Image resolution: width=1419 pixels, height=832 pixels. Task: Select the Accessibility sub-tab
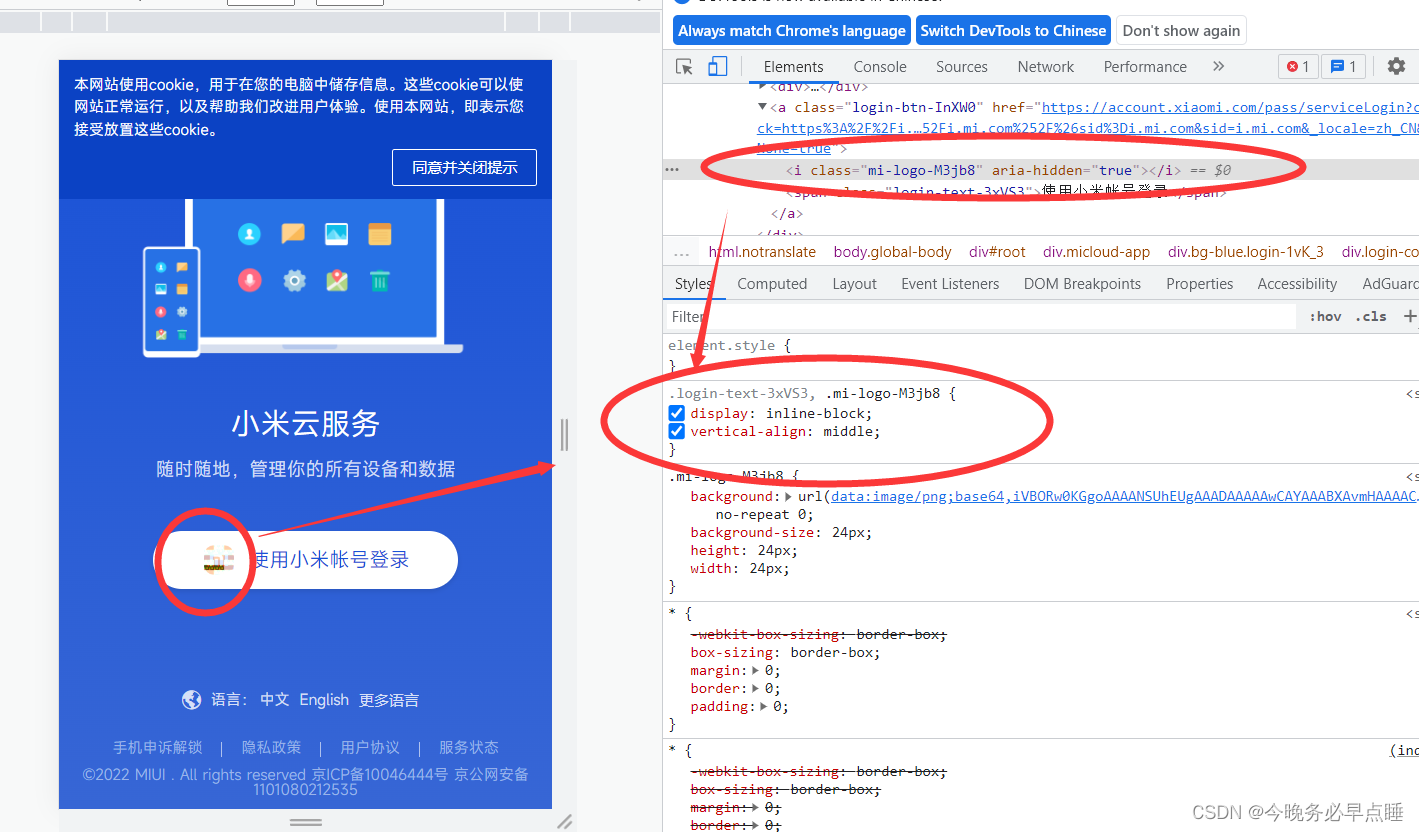1297,284
